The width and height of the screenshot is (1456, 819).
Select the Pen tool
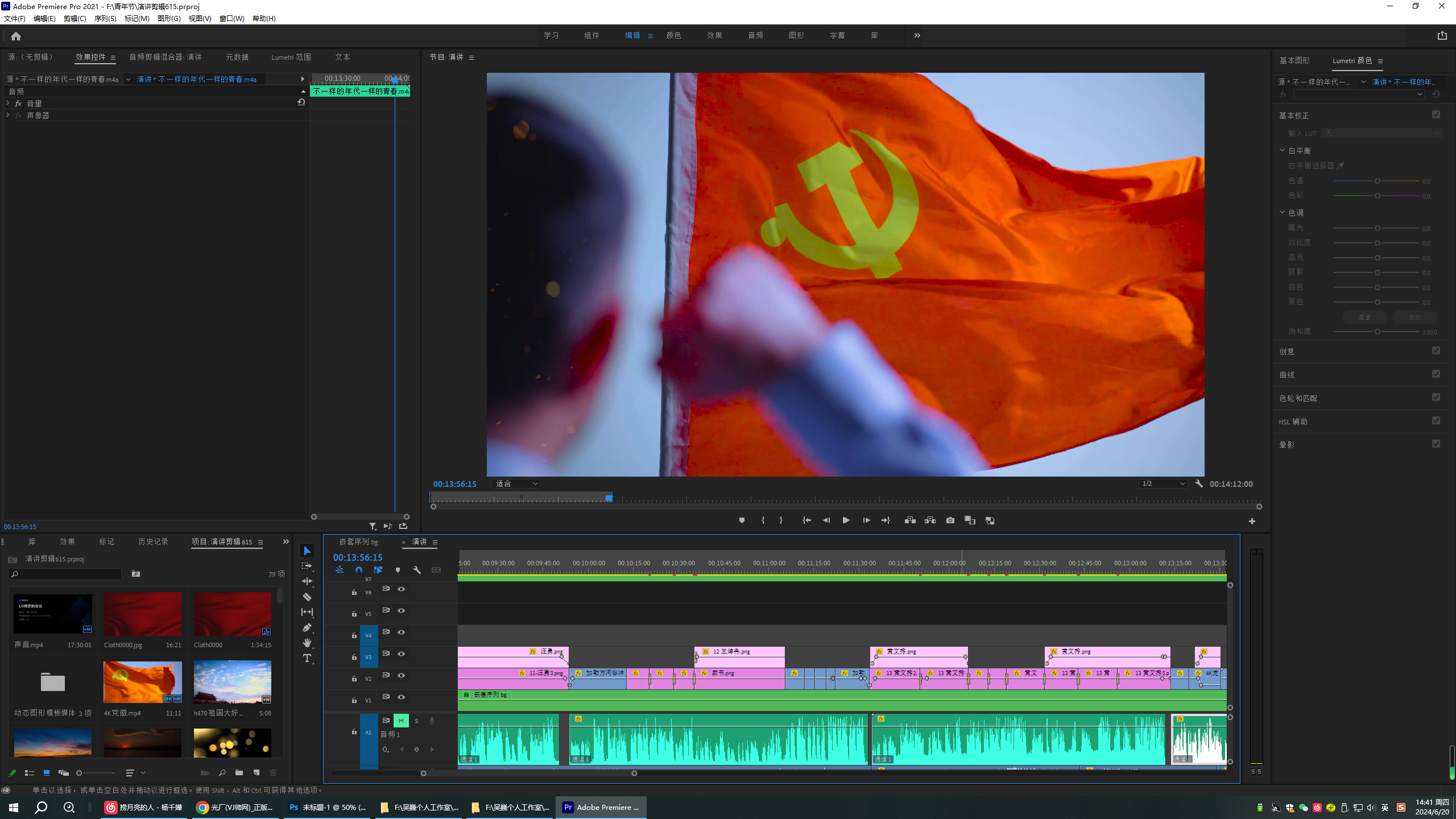pos(307,627)
